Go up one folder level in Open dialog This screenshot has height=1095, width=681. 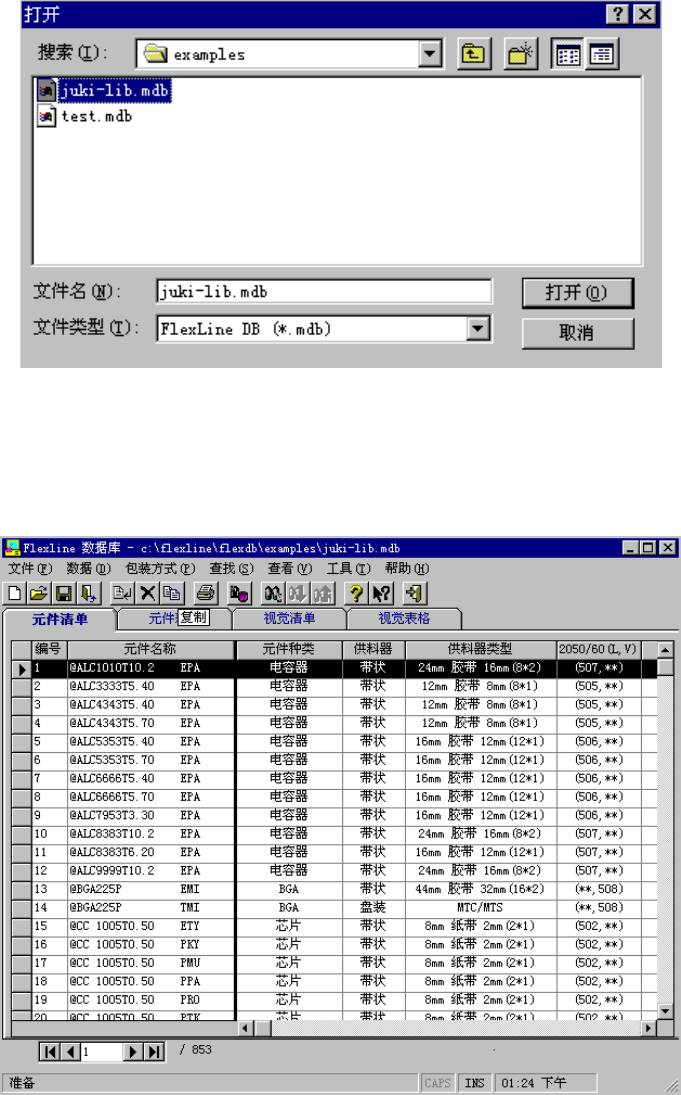(474, 54)
